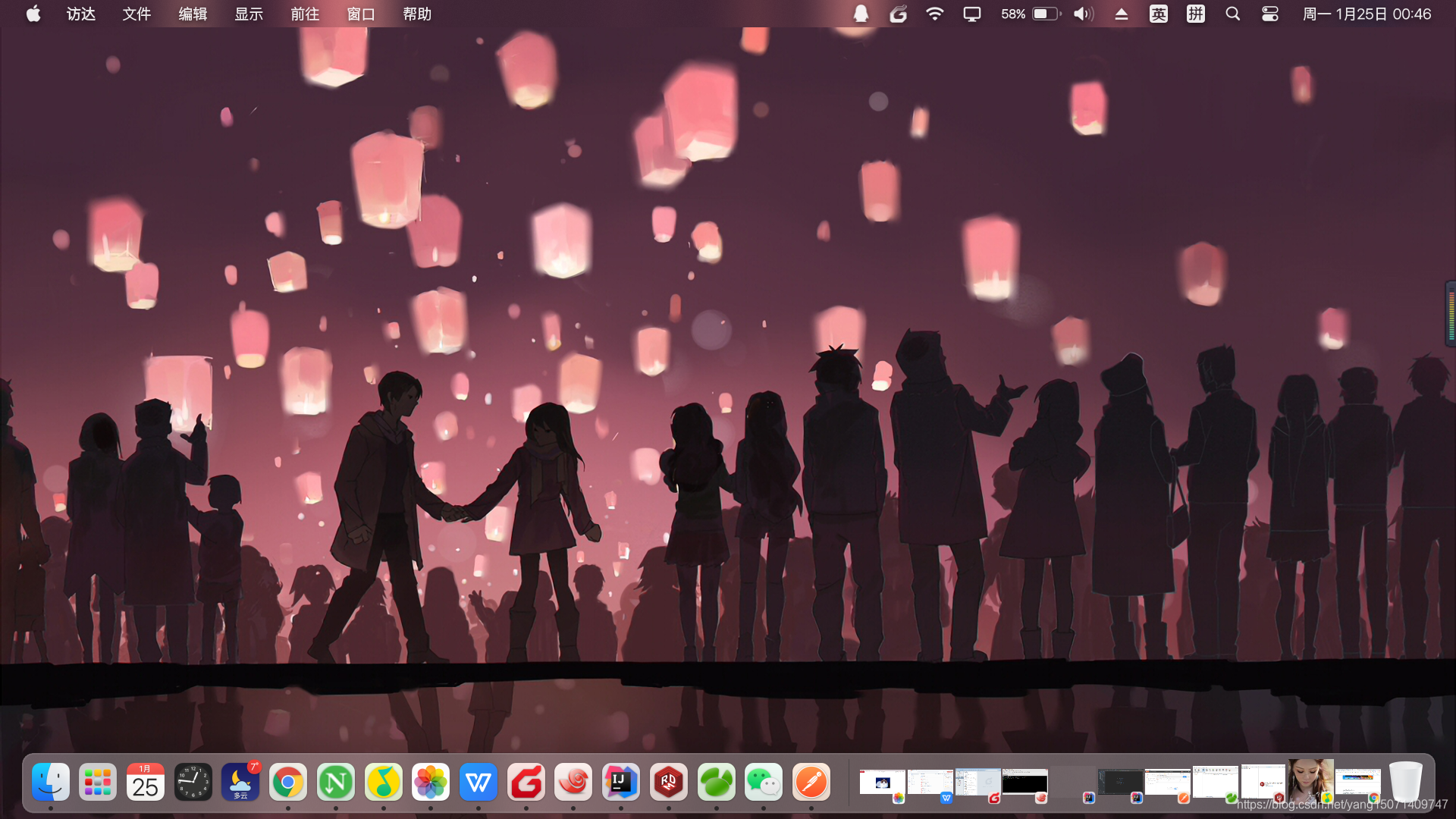Image resolution: width=1456 pixels, height=819 pixels.
Task: Switch to 英 English input source
Action: [1158, 14]
